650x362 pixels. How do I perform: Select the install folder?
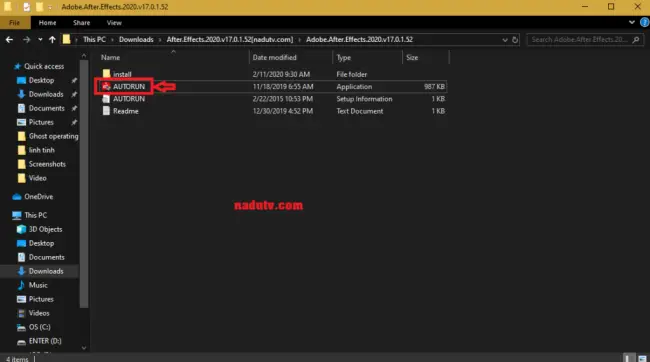pos(122,74)
